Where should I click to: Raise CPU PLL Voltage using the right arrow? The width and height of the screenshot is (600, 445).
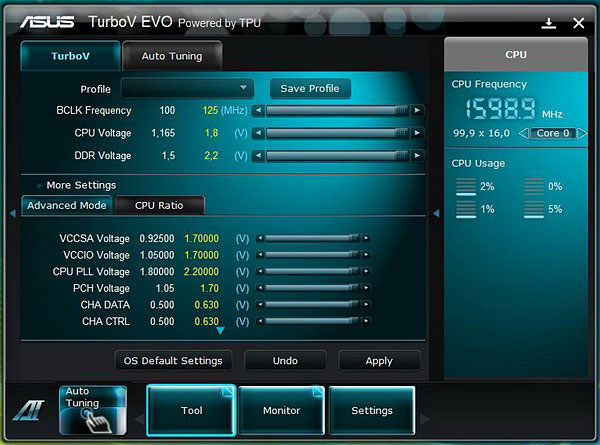click(366, 271)
